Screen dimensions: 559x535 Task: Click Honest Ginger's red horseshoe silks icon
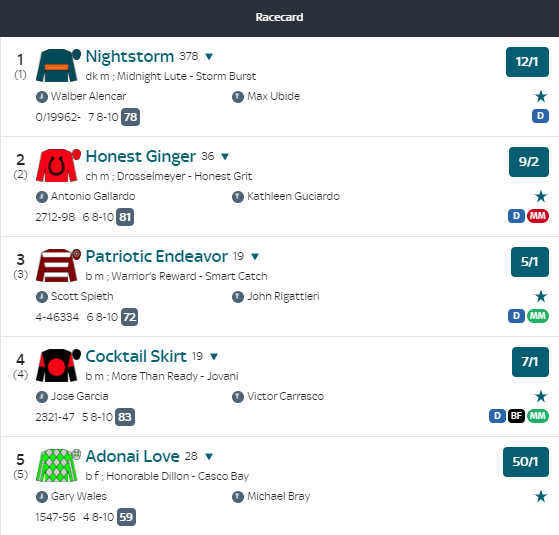coord(58,165)
